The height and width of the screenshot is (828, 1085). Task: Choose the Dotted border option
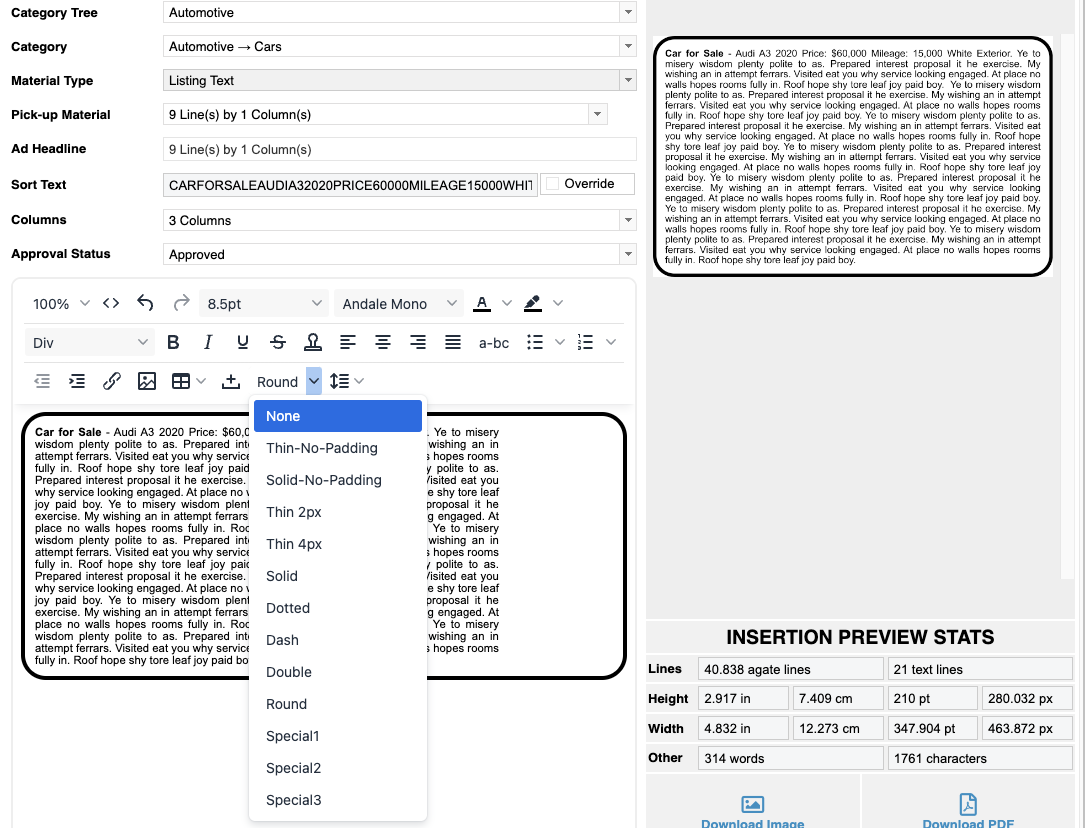[288, 608]
